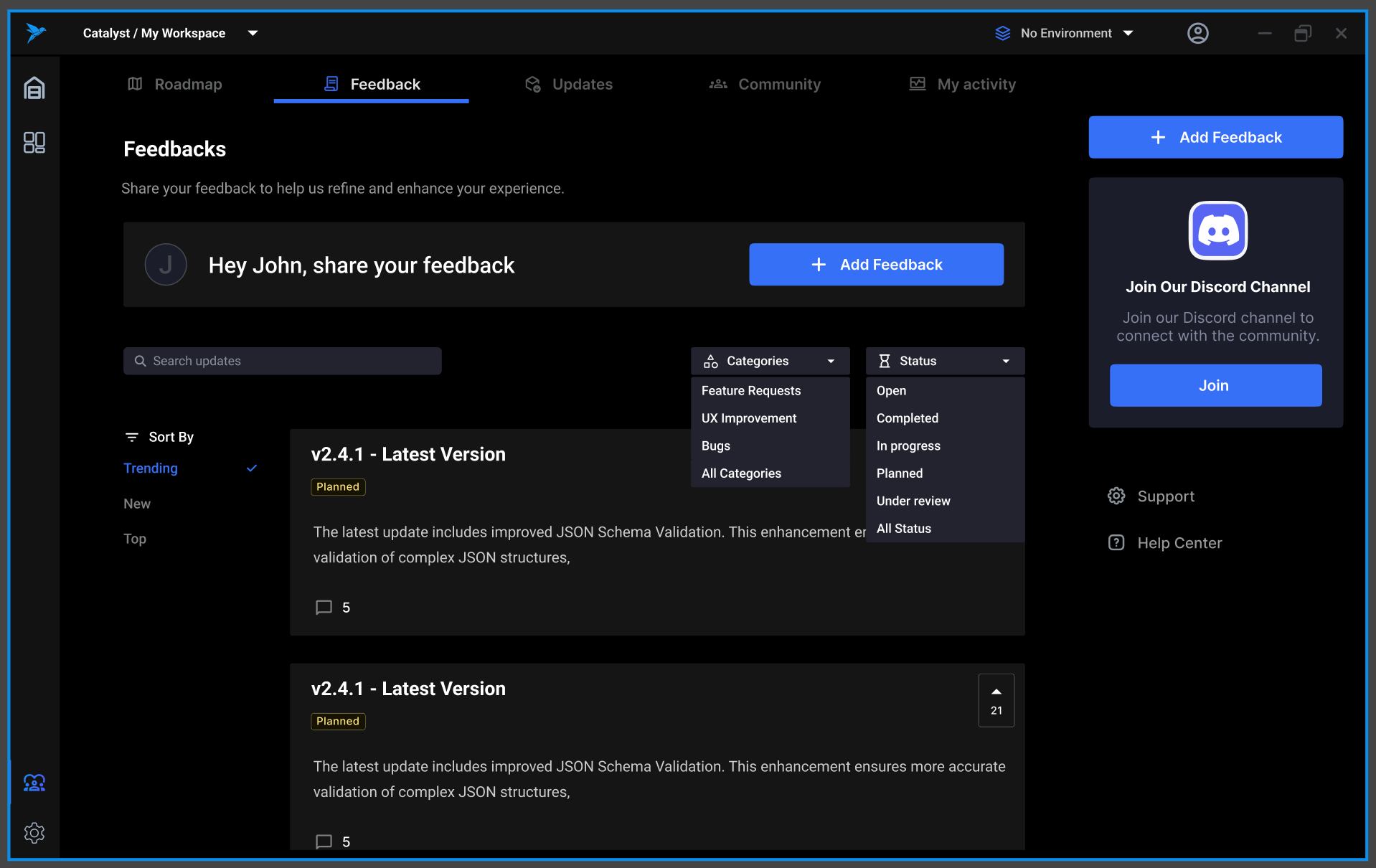This screenshot has height=868, width=1376.
Task: Switch to the Community tab
Action: (765, 84)
